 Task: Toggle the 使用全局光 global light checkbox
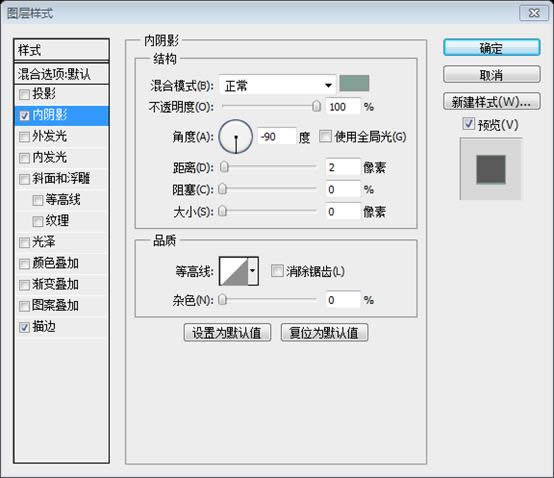[325, 136]
